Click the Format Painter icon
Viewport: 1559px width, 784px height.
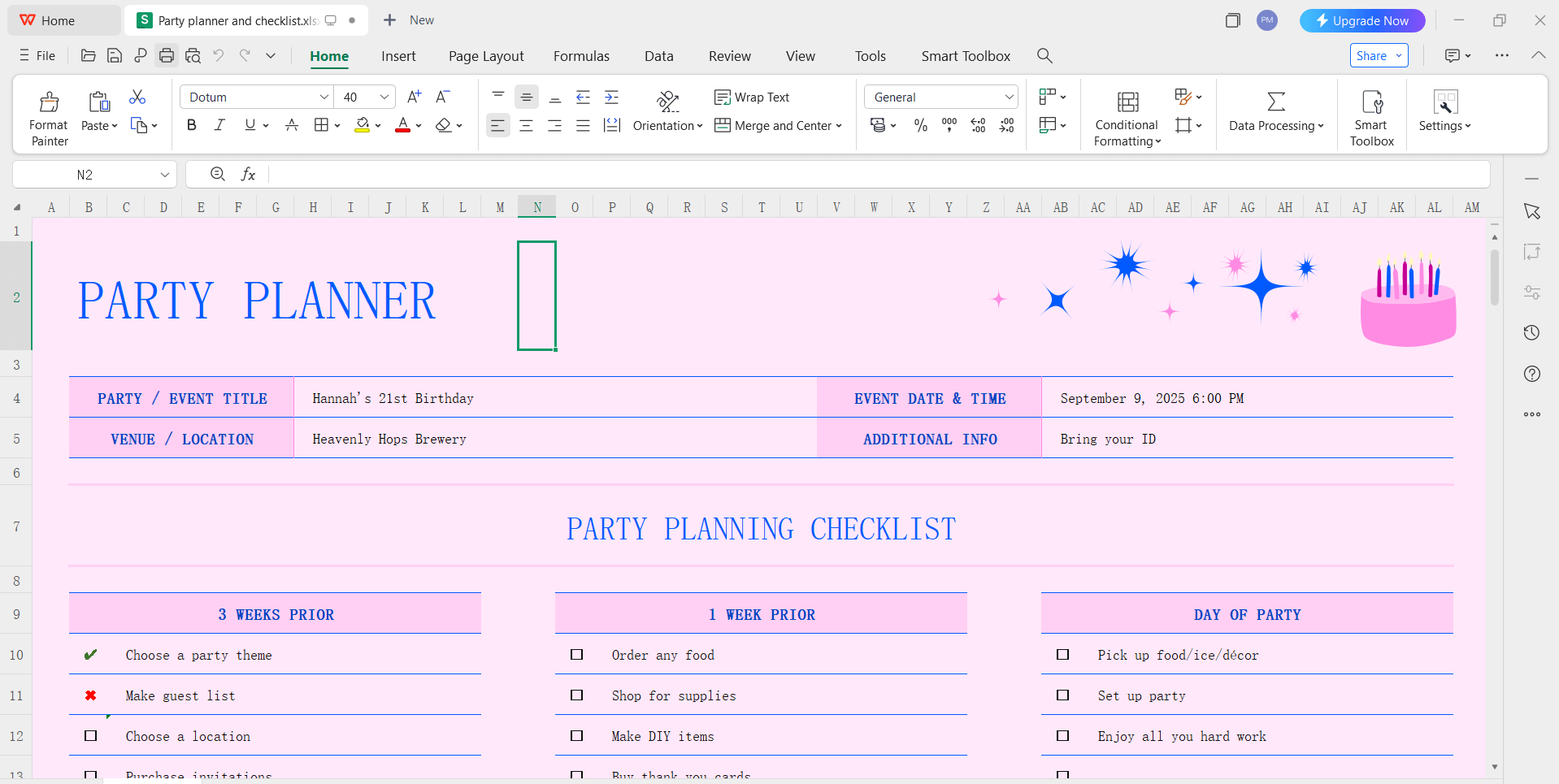[49, 102]
